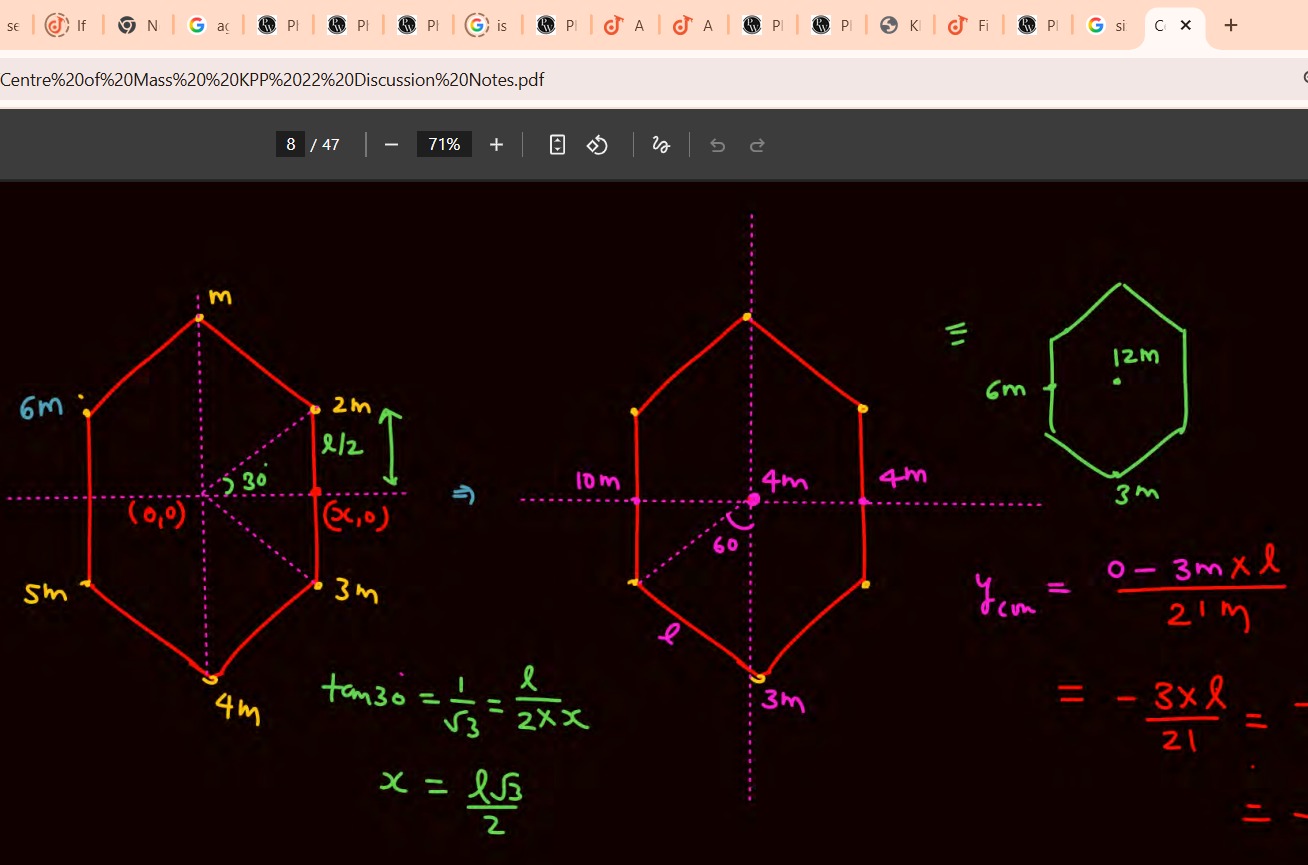The width and height of the screenshot is (1308, 865).
Task: Click the undo icon in PDF toolbar
Action: pyautogui.click(x=717, y=144)
